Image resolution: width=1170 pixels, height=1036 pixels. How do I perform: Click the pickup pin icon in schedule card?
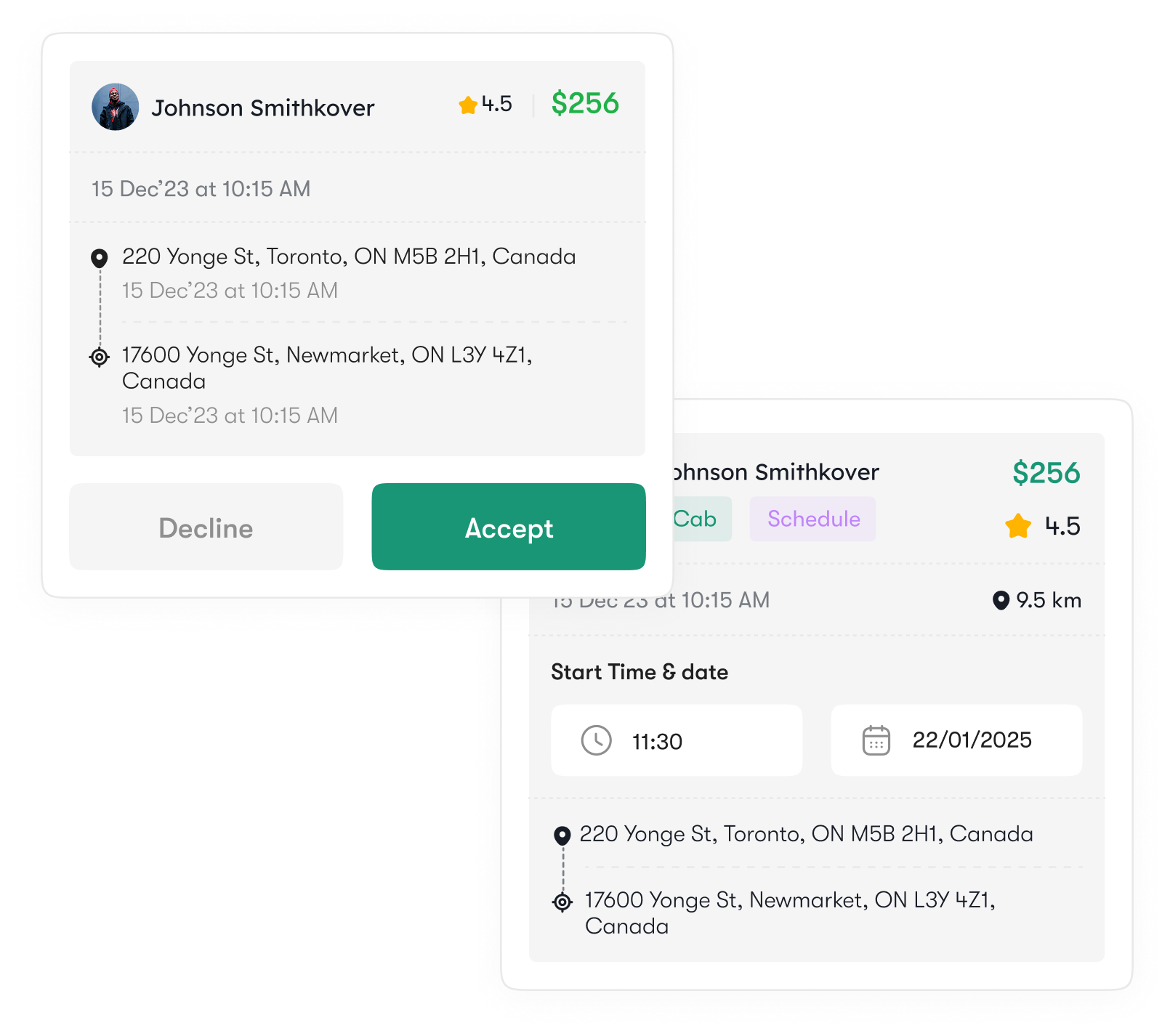[562, 835]
